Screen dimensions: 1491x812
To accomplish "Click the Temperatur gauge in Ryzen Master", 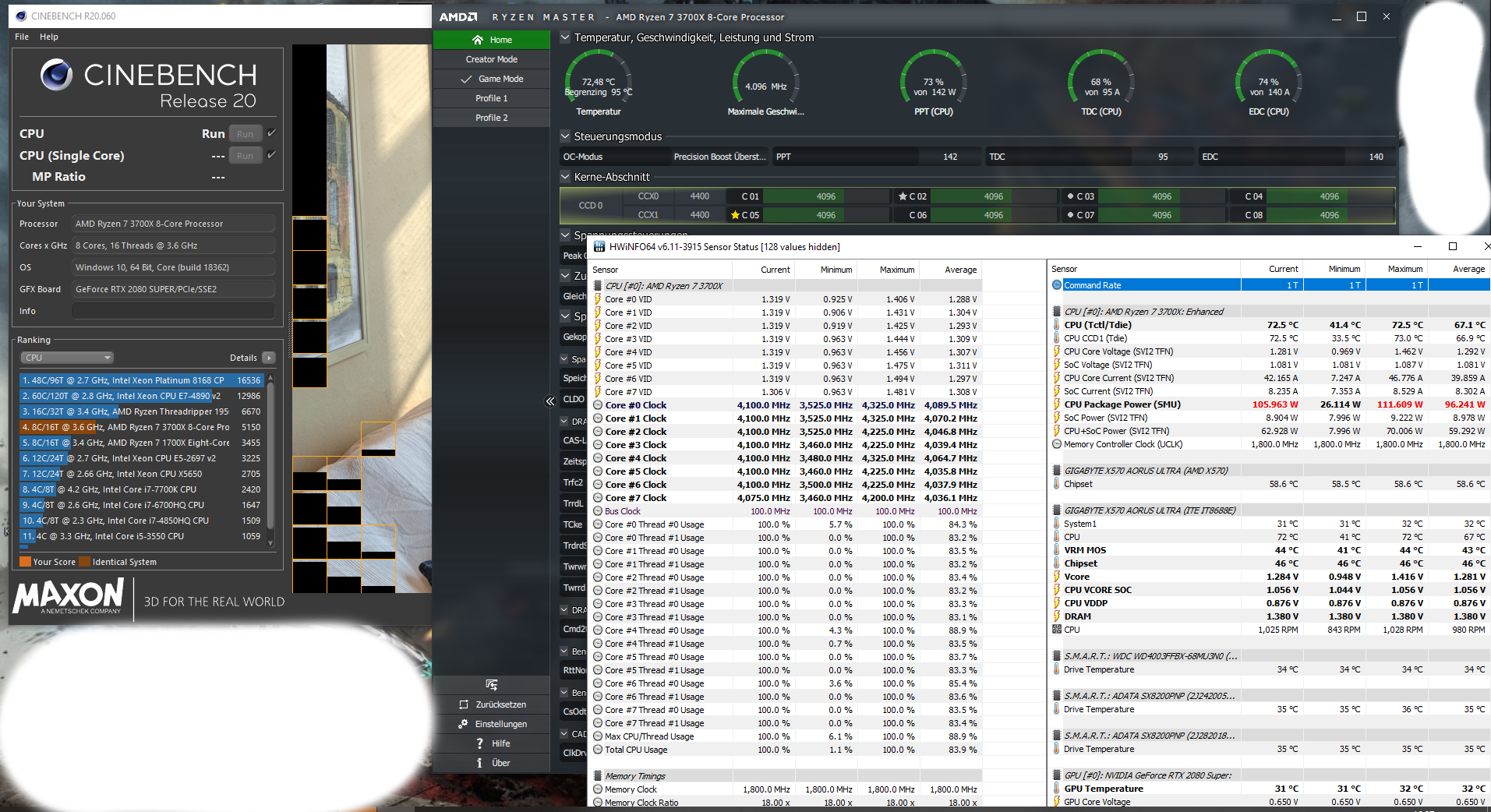I will point(598,83).
